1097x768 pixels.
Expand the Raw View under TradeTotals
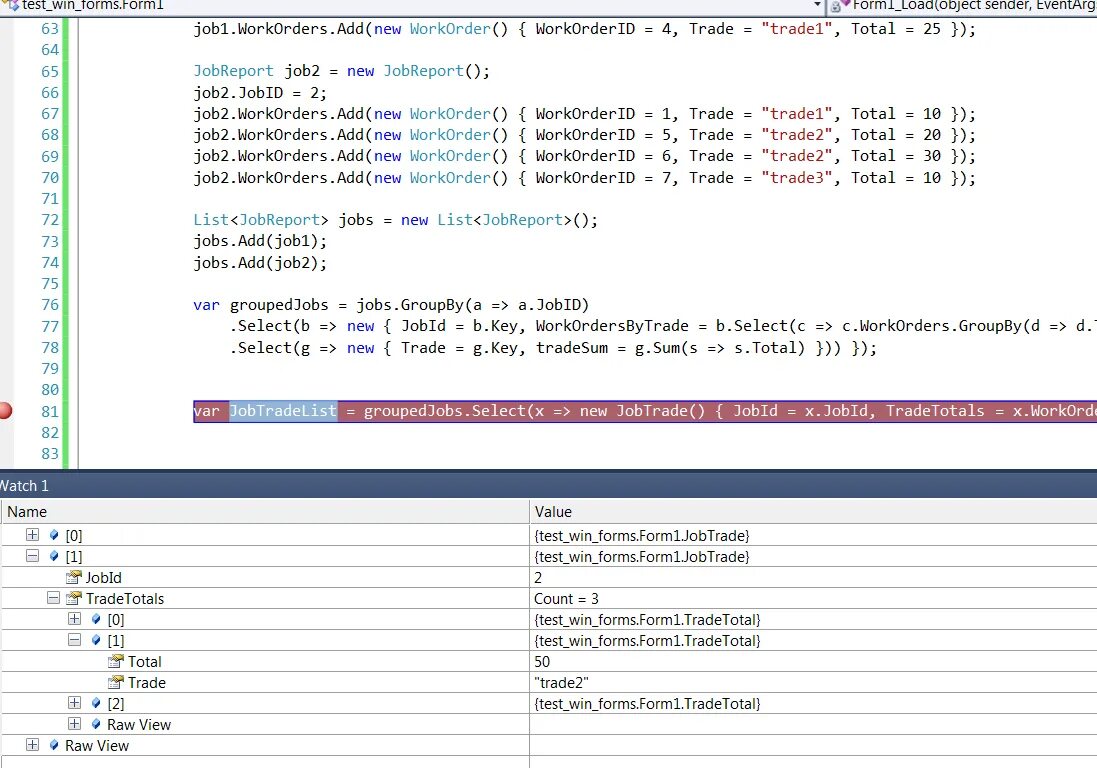74,724
